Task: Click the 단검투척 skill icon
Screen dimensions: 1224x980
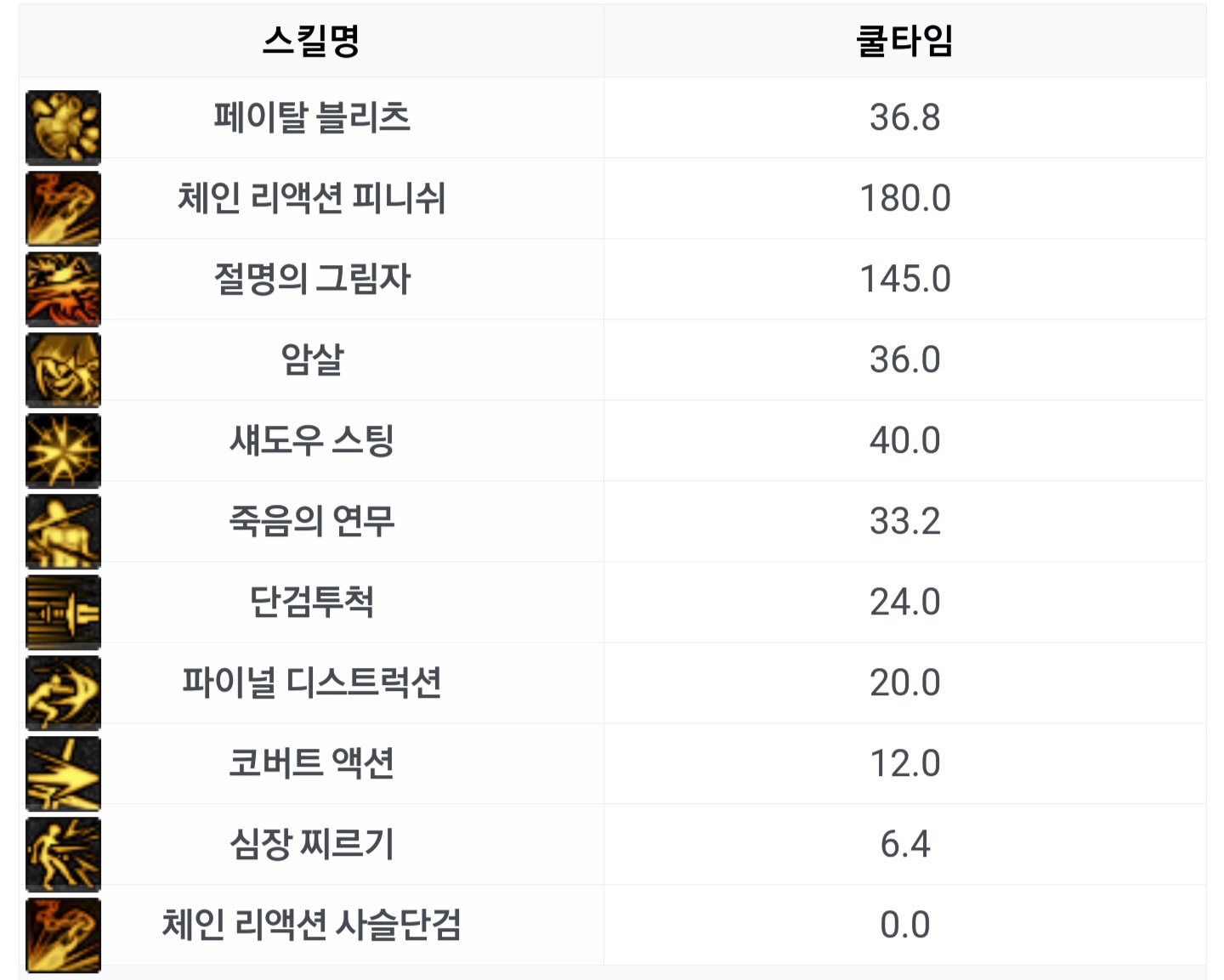Action: click(x=63, y=612)
